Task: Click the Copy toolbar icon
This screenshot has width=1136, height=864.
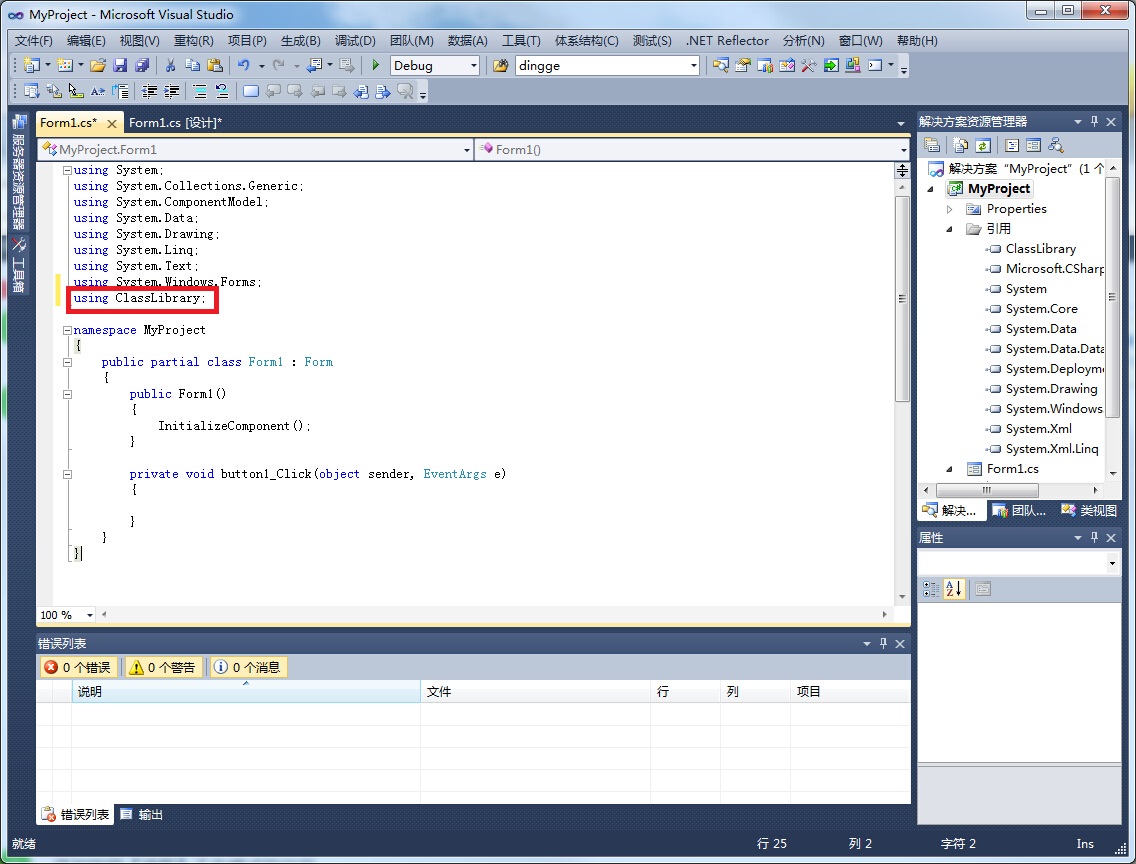Action: click(192, 65)
